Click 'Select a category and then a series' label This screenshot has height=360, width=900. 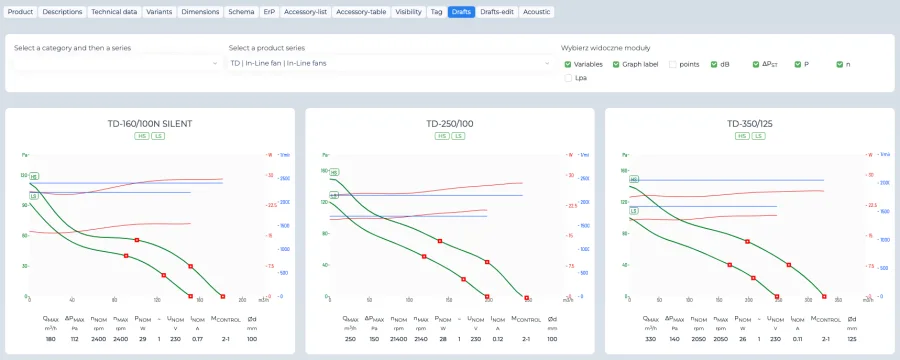tap(72, 48)
